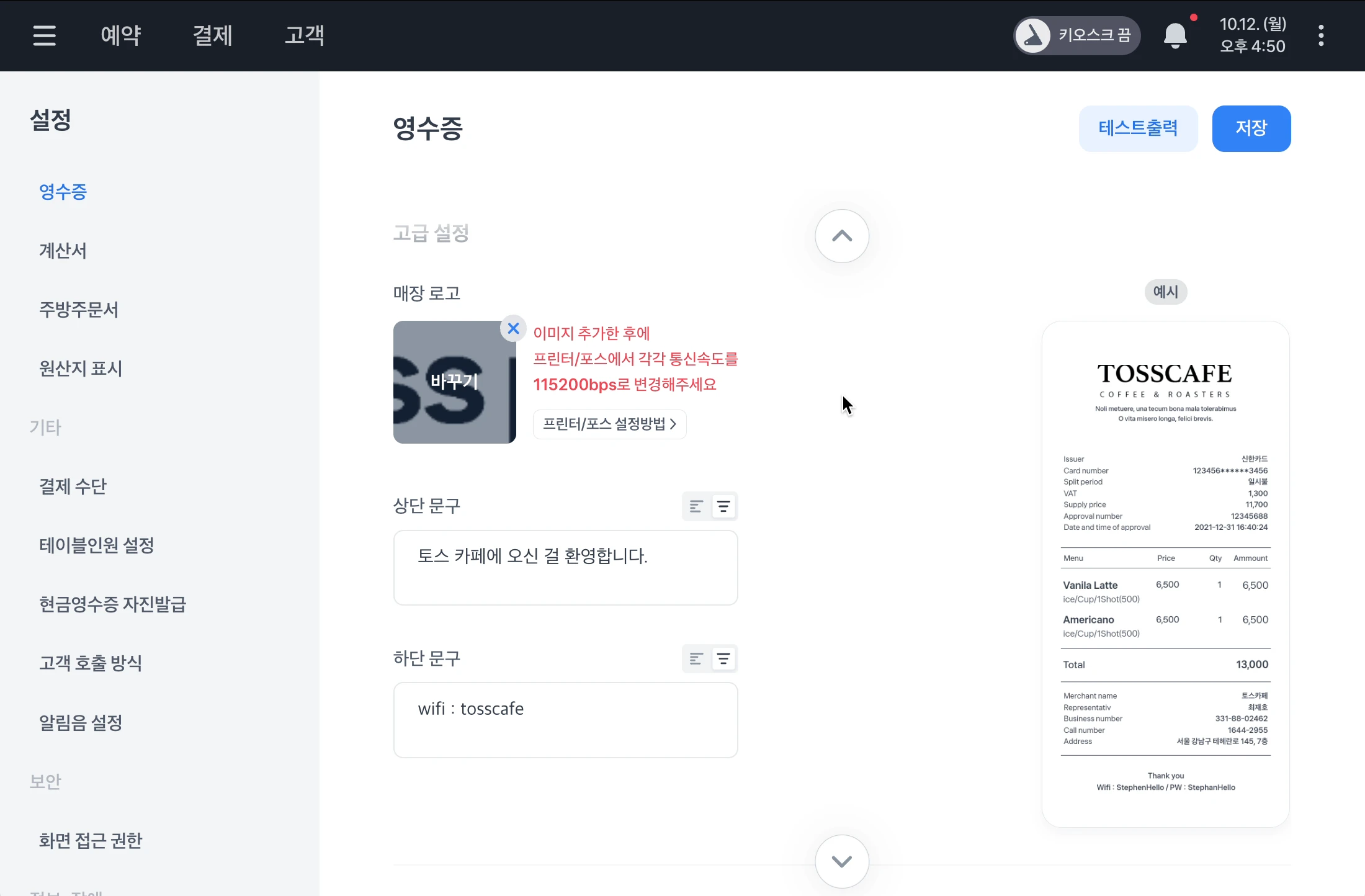Open the 테이블인원 설정 menu
The height and width of the screenshot is (896, 1365).
(x=96, y=545)
